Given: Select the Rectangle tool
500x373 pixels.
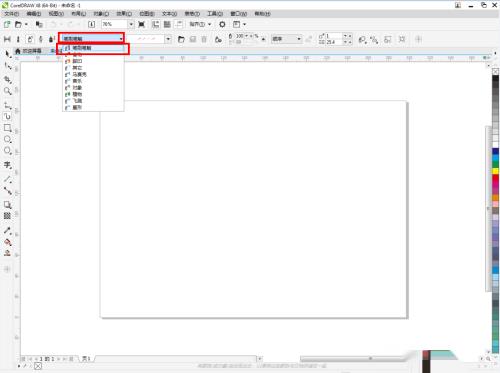Looking at the screenshot, I should click(x=8, y=128).
